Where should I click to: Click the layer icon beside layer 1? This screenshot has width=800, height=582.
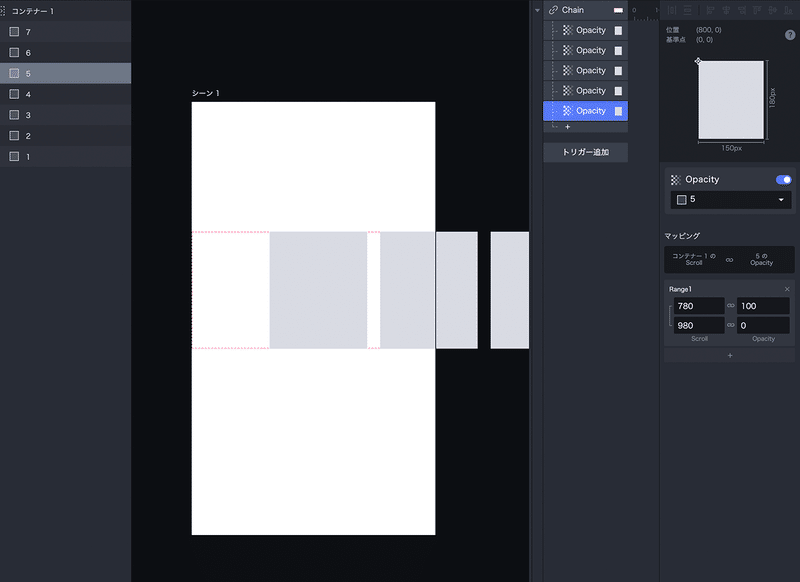[14, 157]
